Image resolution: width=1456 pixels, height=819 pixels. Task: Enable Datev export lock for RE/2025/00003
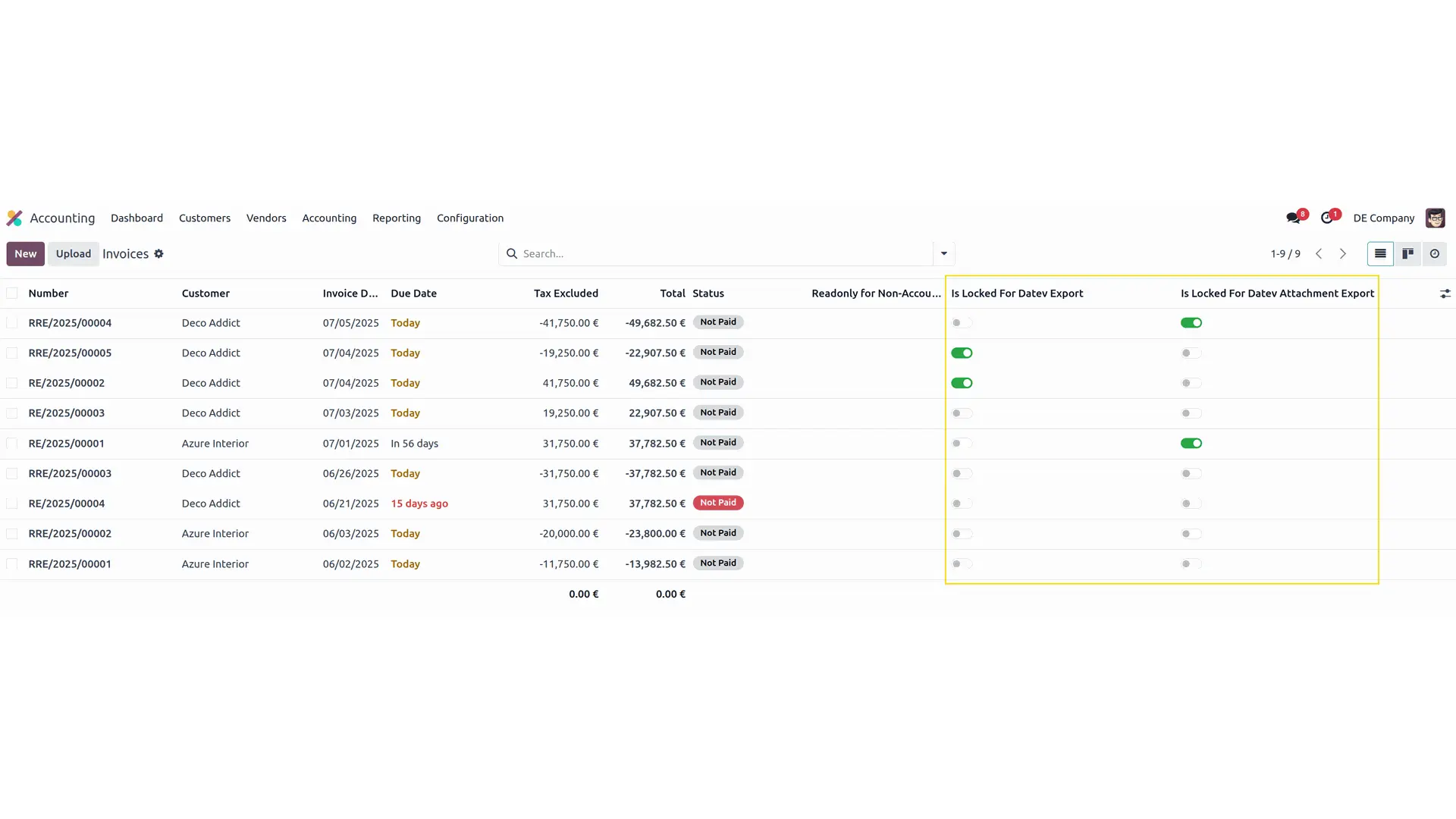962,413
